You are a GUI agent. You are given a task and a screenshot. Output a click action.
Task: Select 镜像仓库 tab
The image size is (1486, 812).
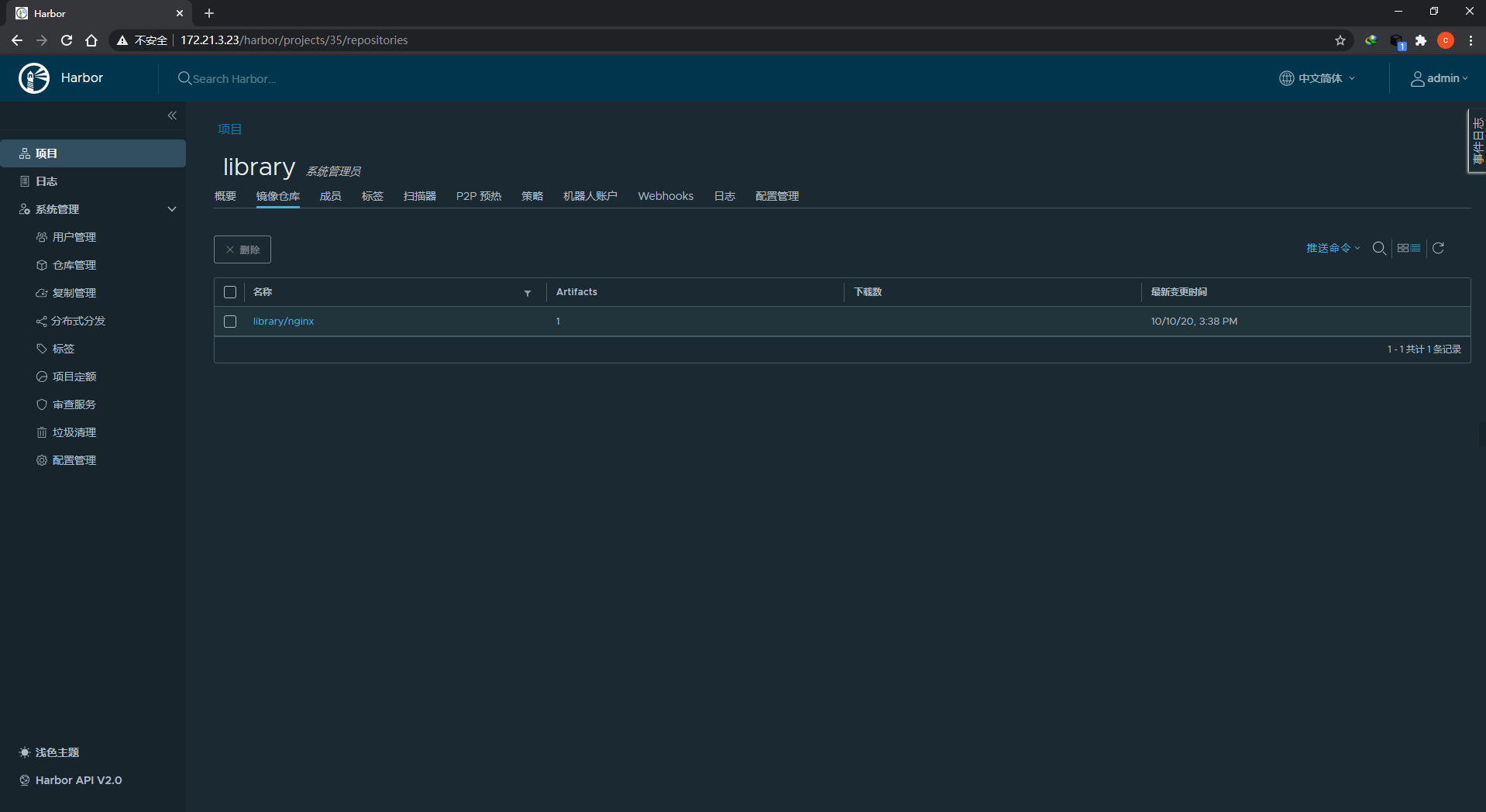(278, 196)
